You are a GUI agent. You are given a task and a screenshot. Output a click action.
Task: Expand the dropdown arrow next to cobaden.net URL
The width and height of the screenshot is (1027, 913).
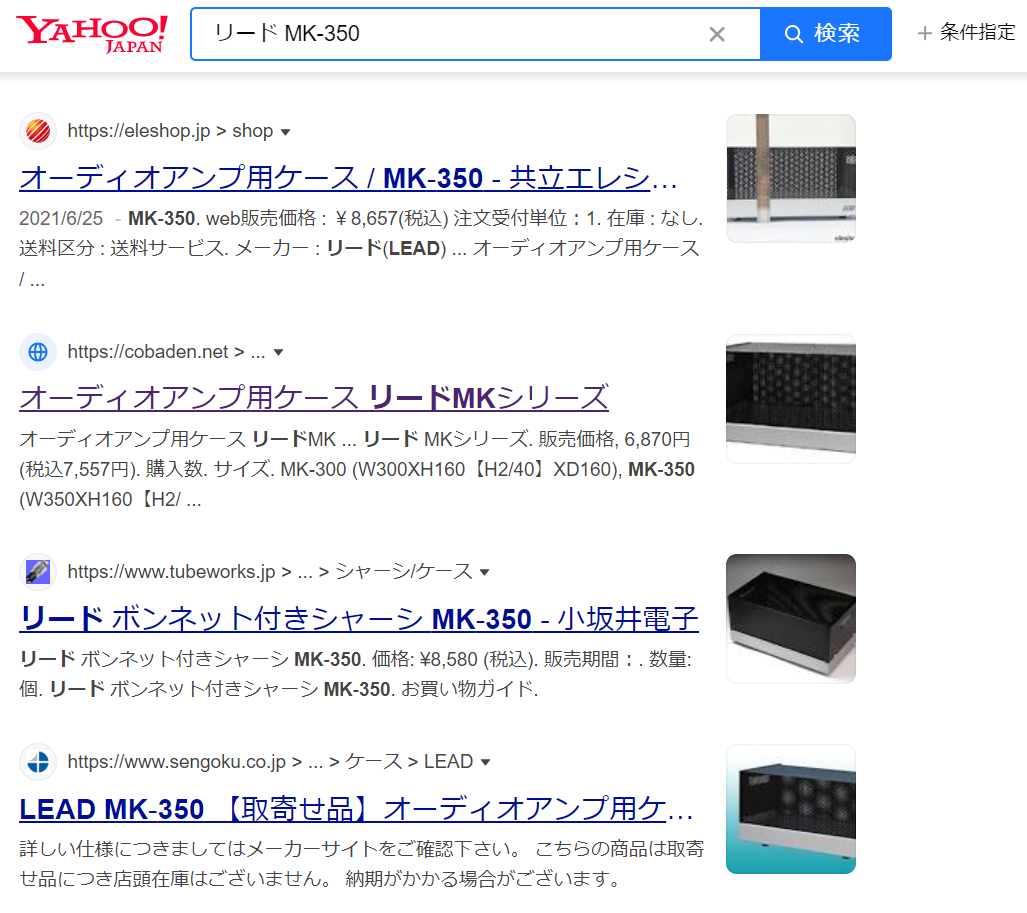278,352
